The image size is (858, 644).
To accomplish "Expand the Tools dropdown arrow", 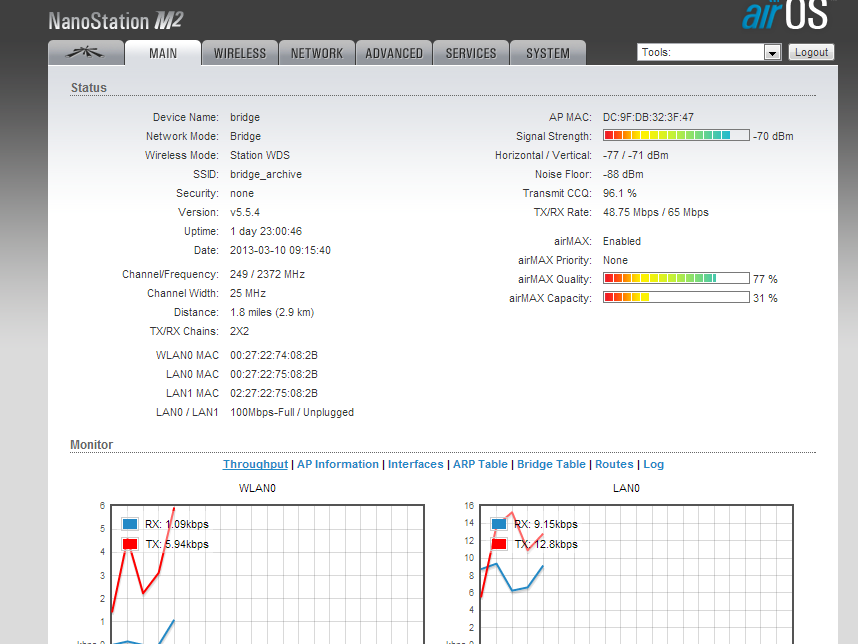I will (x=772, y=52).
